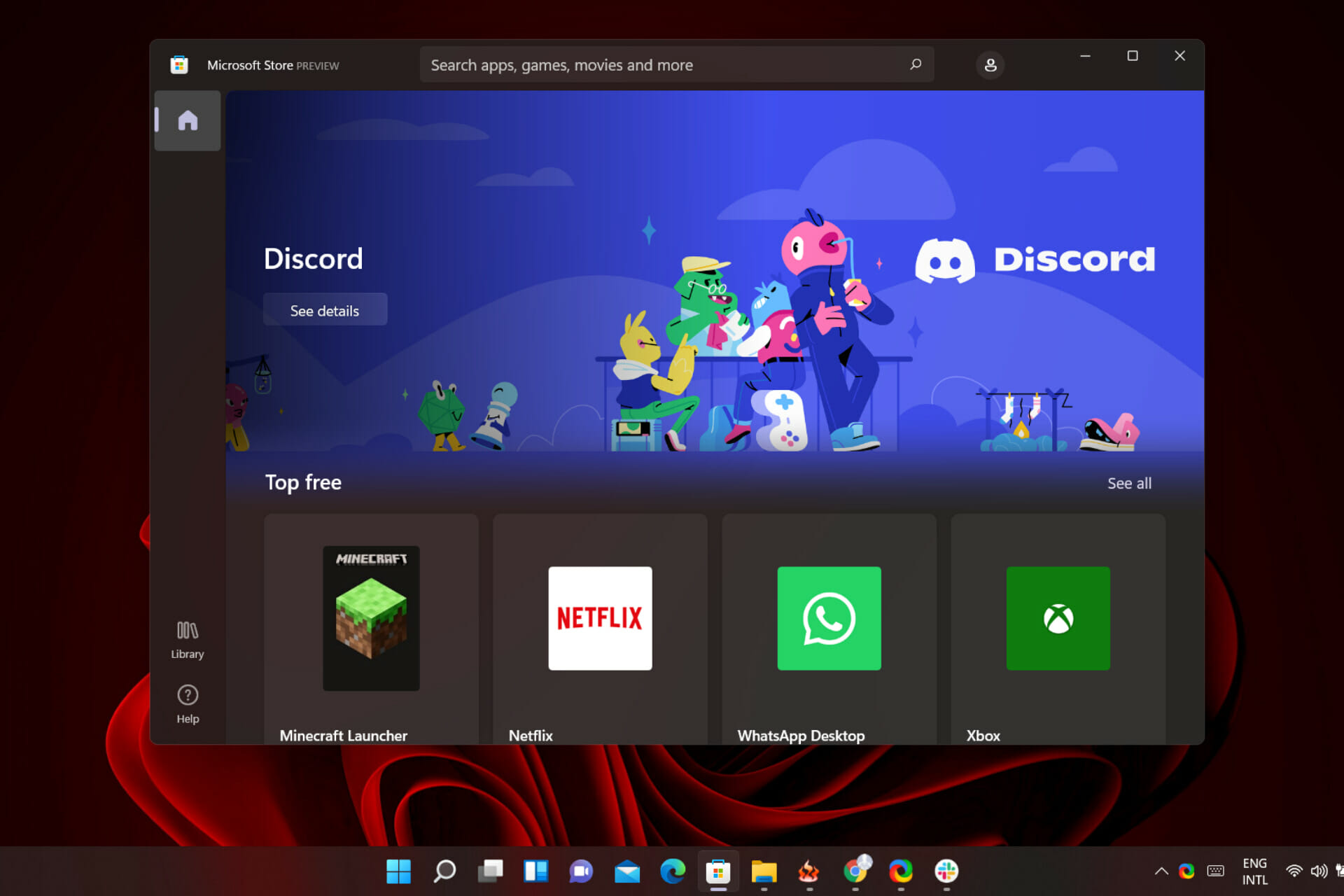Open Task View on the taskbar

[x=490, y=871]
